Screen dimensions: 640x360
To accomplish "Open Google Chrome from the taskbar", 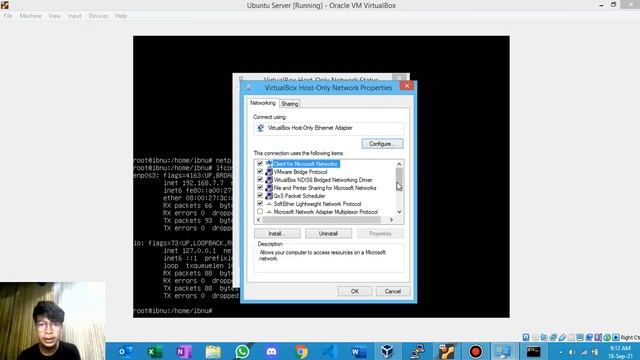I will coord(301,351).
